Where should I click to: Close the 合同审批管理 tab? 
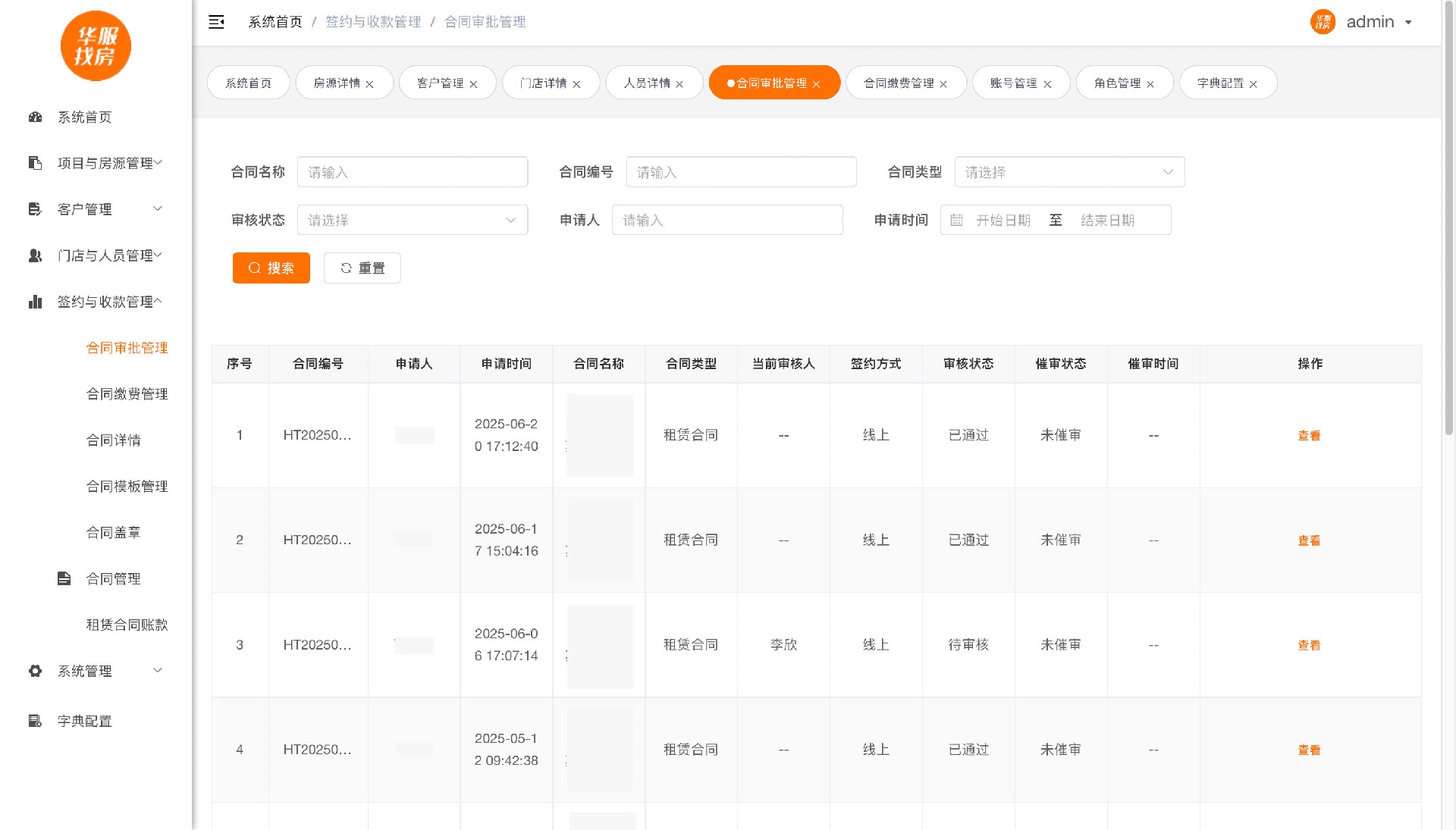click(x=816, y=84)
